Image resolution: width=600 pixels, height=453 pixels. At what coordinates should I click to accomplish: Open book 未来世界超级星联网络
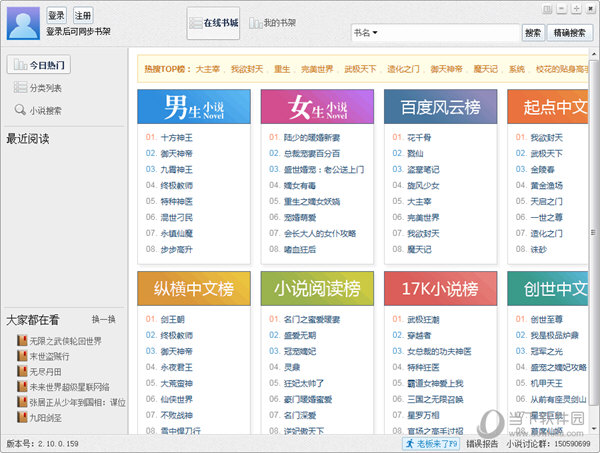click(x=69, y=387)
